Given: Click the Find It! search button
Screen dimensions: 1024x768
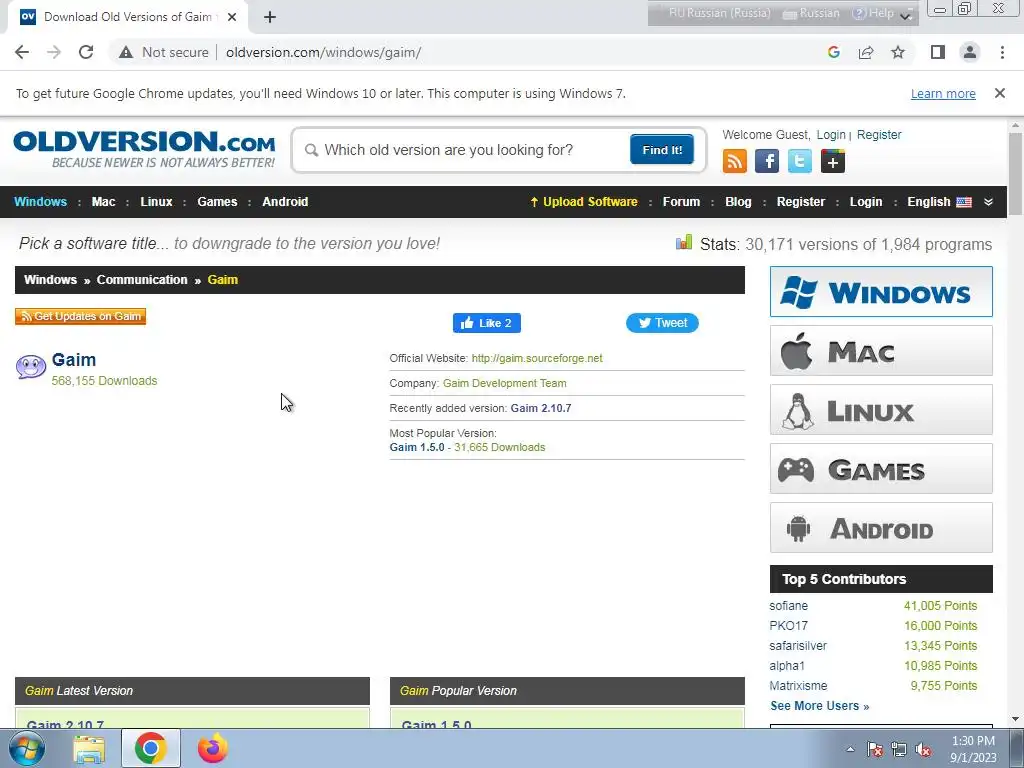Looking at the screenshot, I should click(662, 150).
